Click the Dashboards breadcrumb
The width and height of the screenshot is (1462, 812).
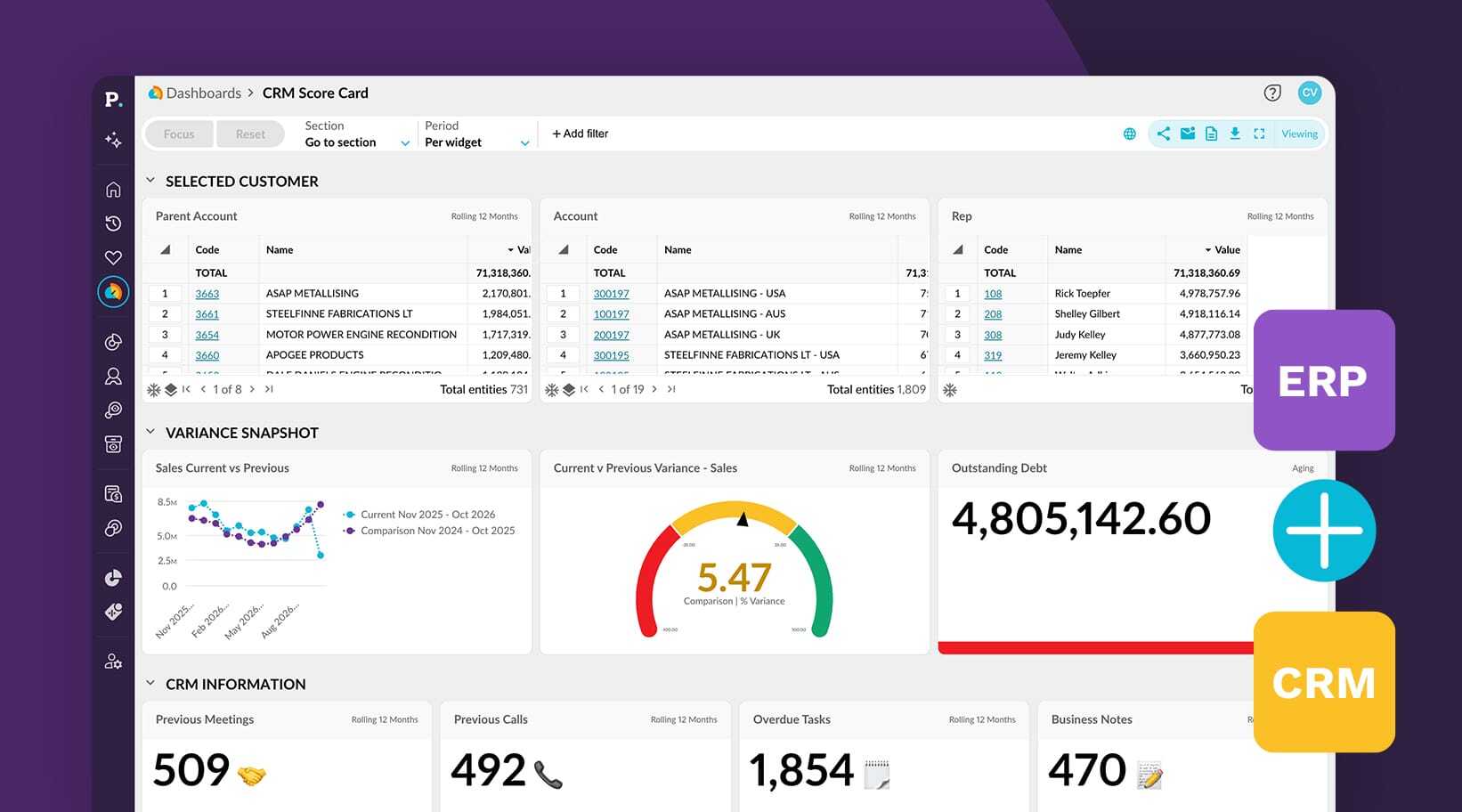pos(203,93)
